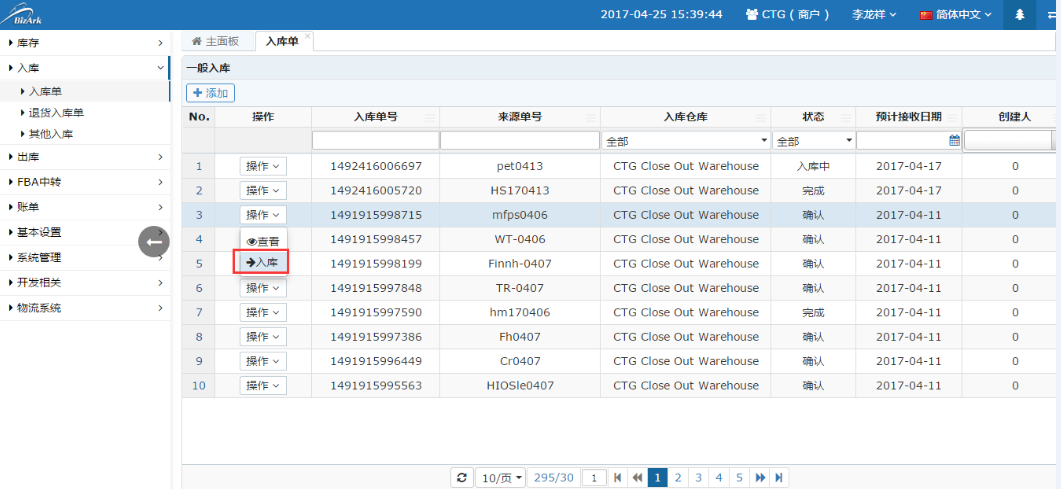Choose 查看 from the open 操作 menu

[263, 241]
